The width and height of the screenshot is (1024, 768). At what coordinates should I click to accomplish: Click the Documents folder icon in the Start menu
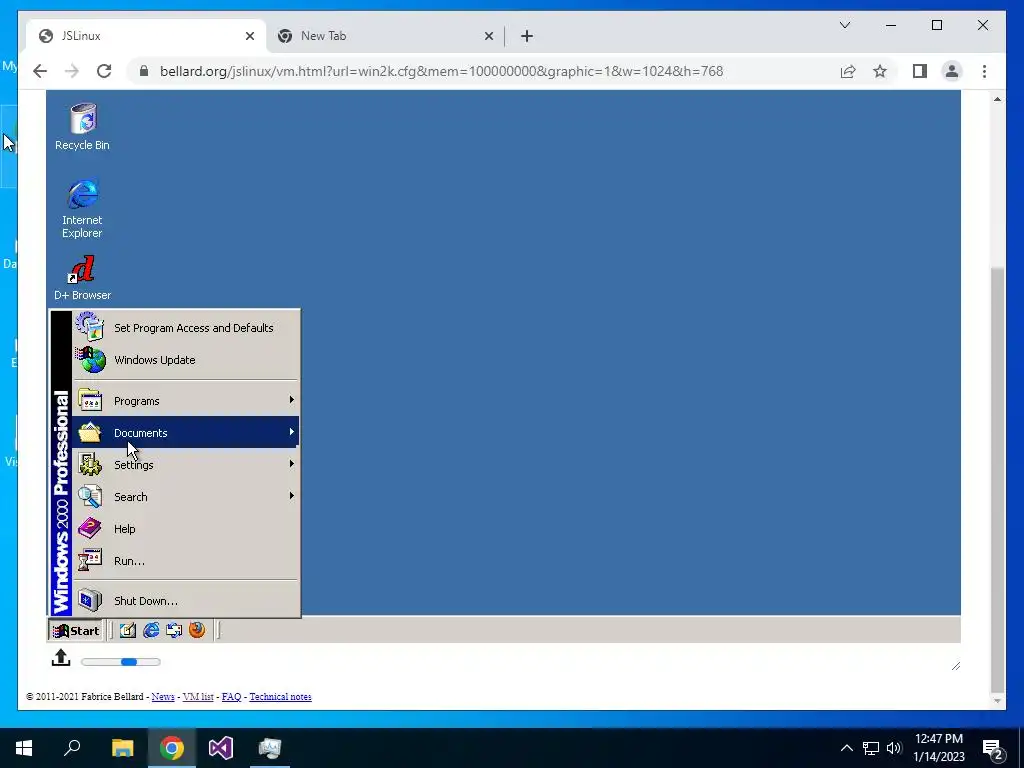coord(90,432)
